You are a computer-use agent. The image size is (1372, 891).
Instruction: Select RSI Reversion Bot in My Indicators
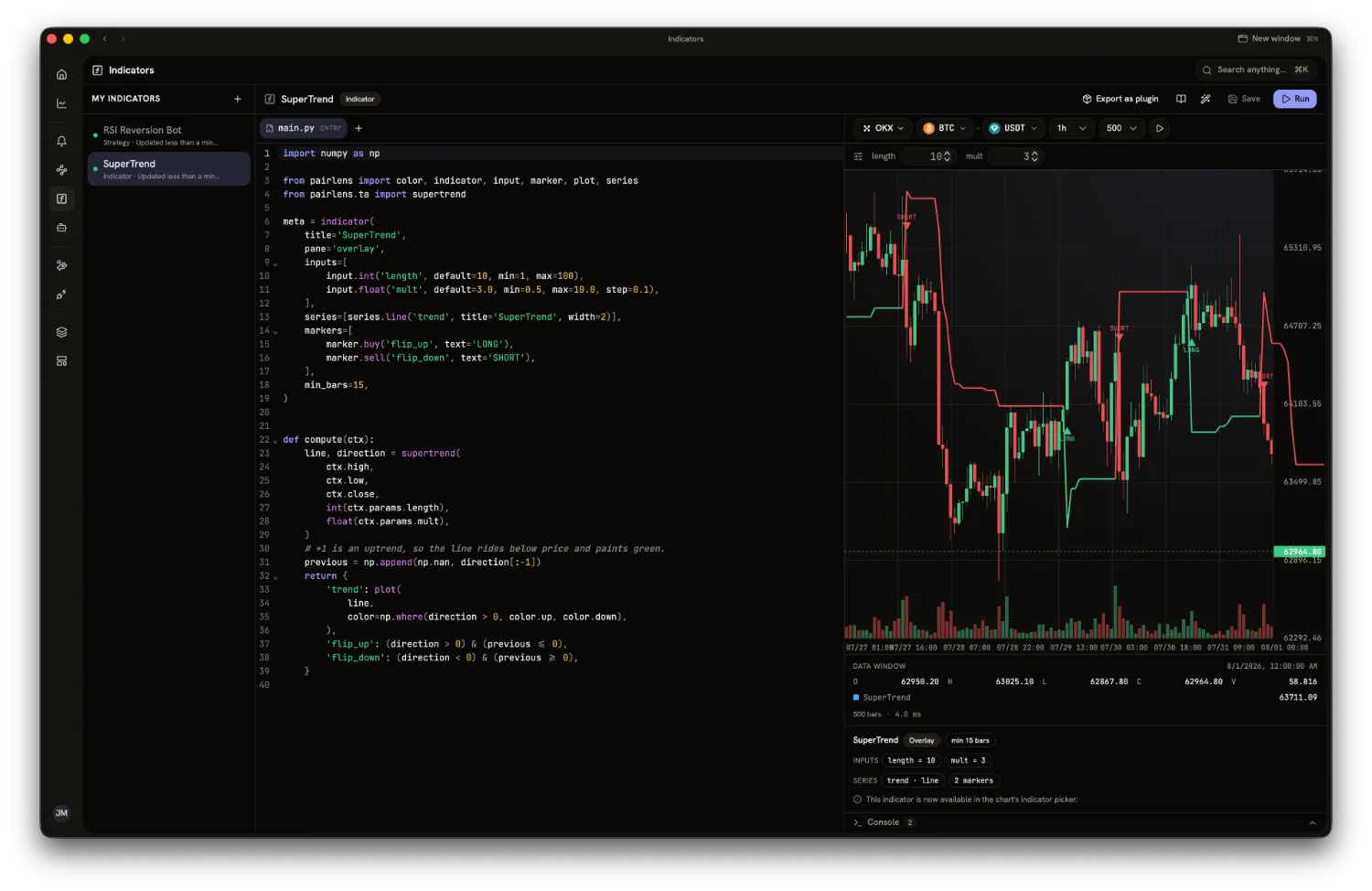168,135
